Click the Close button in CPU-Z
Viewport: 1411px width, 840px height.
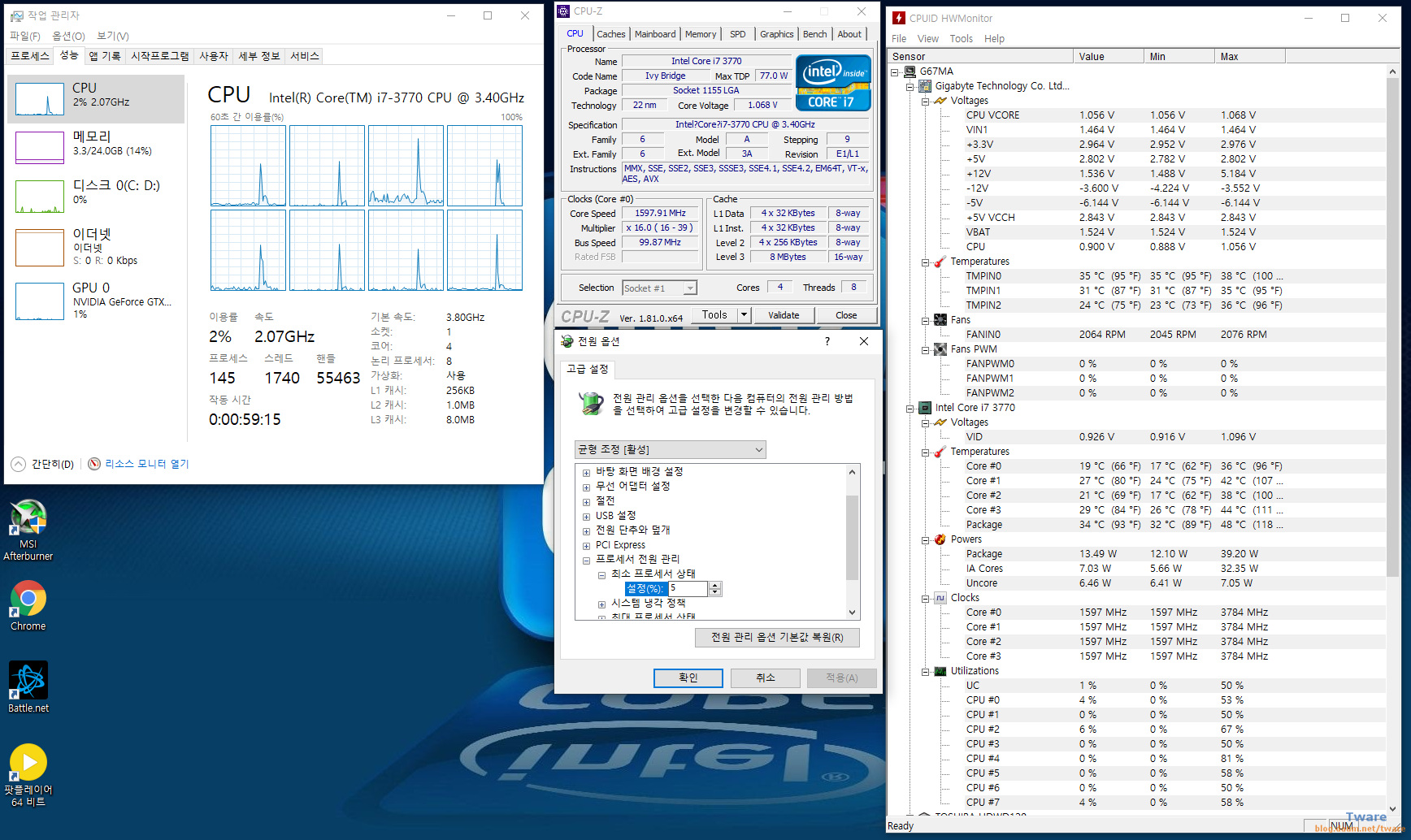(x=846, y=315)
